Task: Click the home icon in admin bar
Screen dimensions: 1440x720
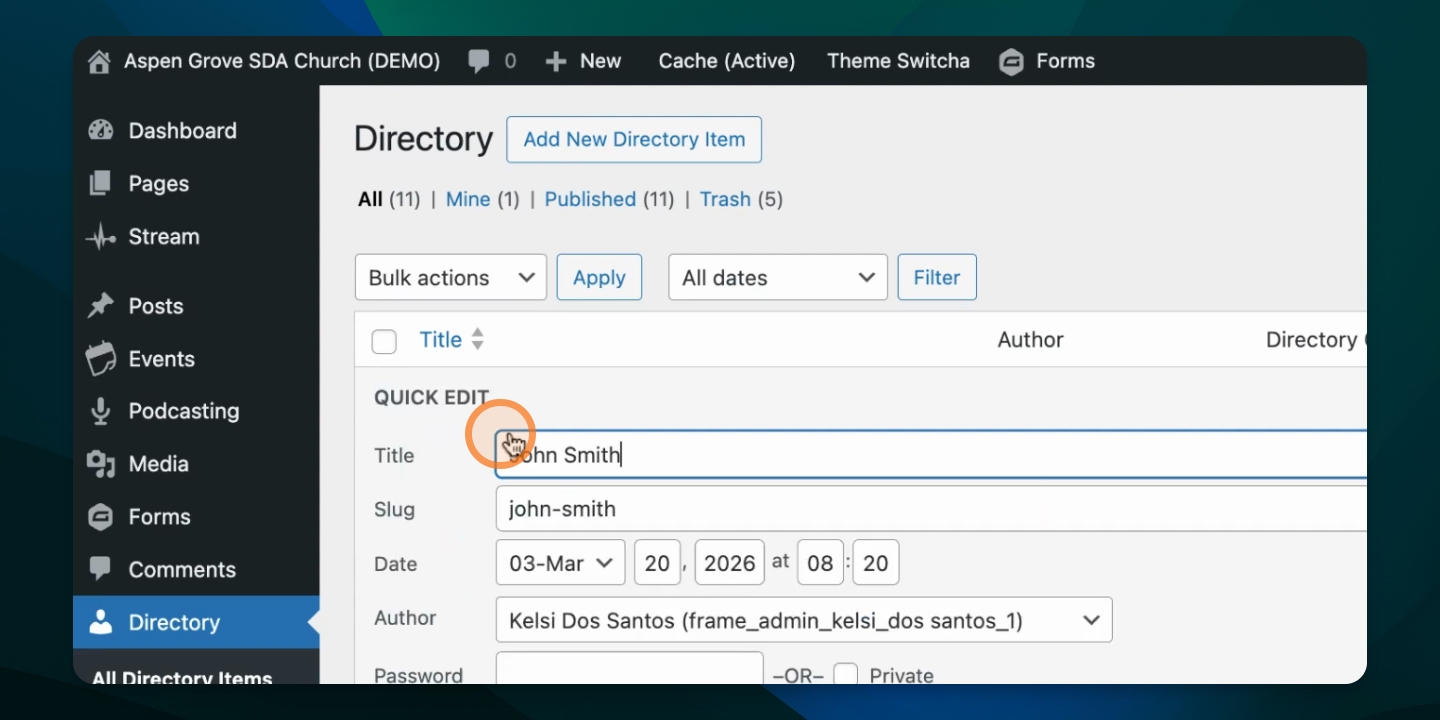Action: [x=99, y=62]
